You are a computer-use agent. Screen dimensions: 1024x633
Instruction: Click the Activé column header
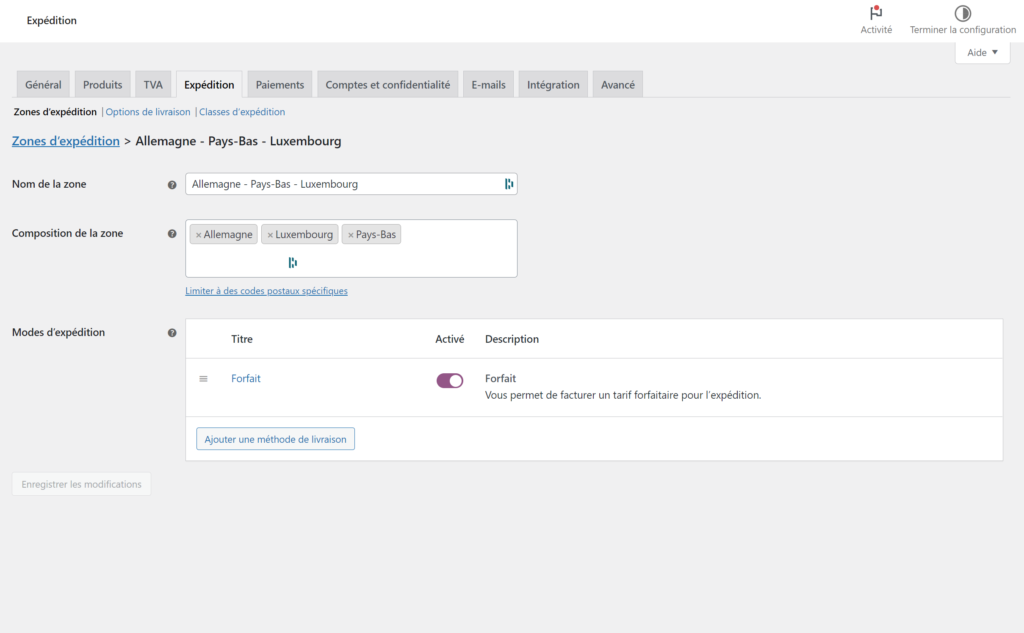point(449,339)
